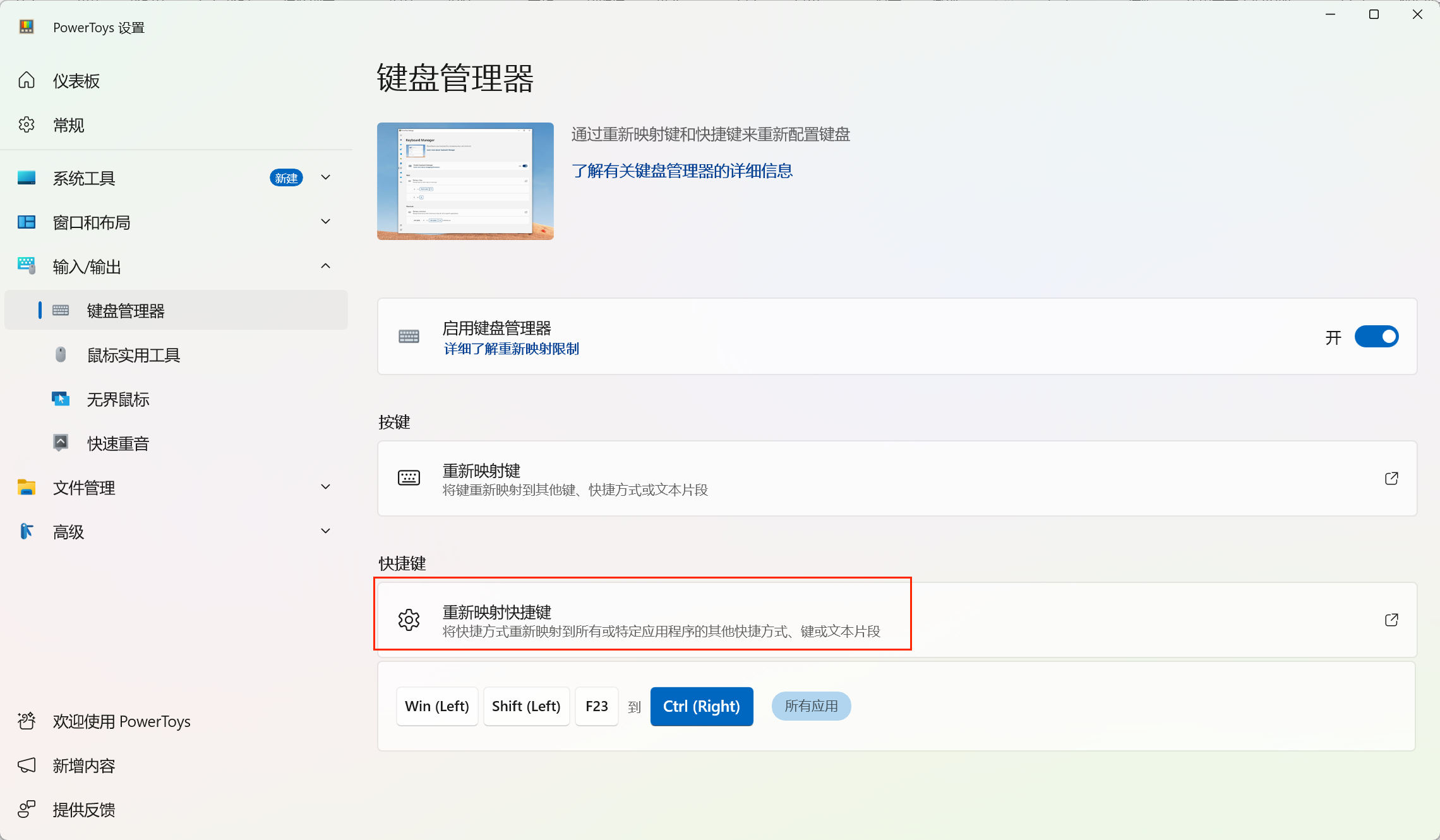Click 欢迎使用 PowerToys icon
Screen dimensions: 1440x840
point(27,721)
